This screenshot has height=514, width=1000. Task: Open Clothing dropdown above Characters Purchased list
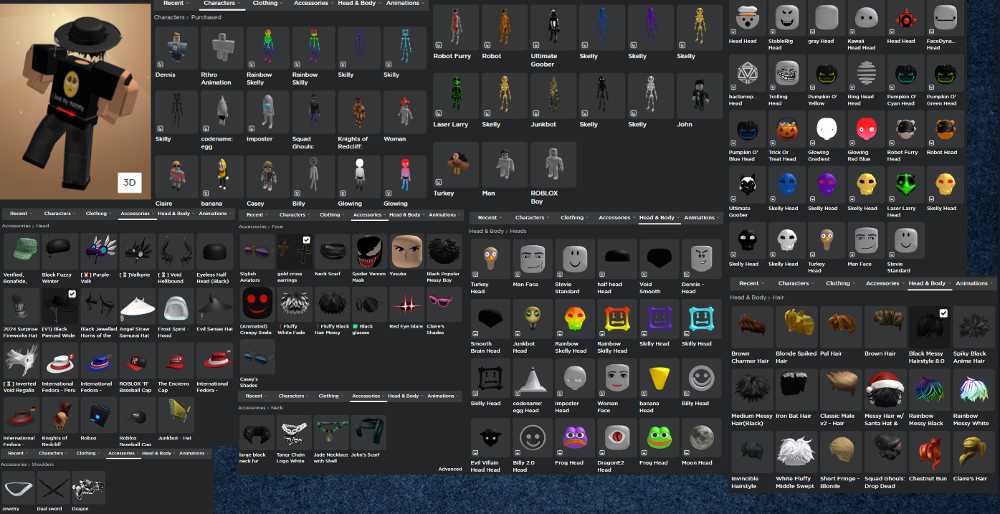click(267, 3)
